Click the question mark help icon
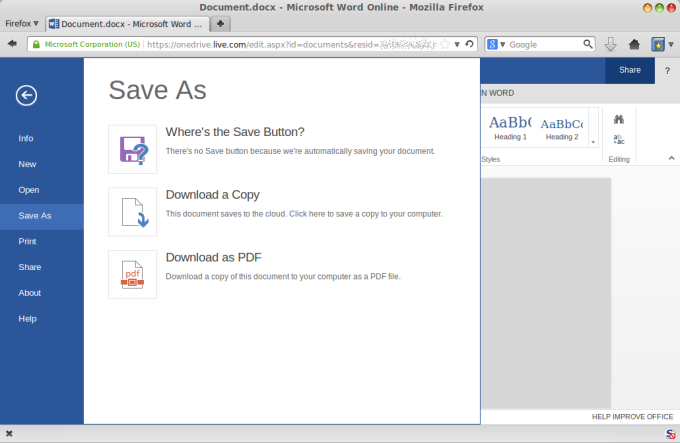680x443 pixels. [667, 71]
